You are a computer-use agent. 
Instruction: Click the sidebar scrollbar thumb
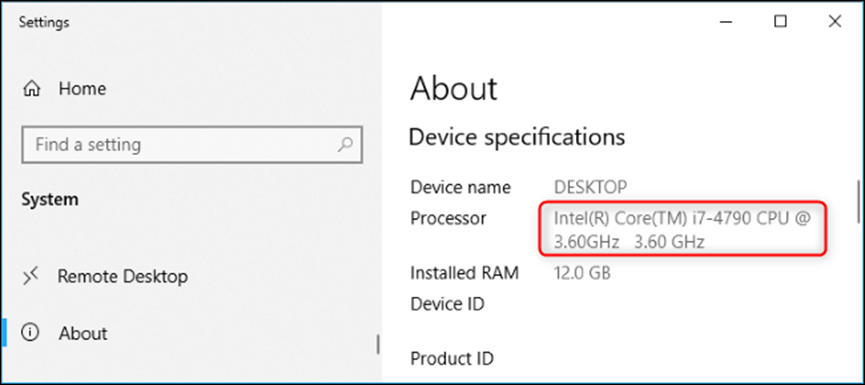(x=378, y=344)
